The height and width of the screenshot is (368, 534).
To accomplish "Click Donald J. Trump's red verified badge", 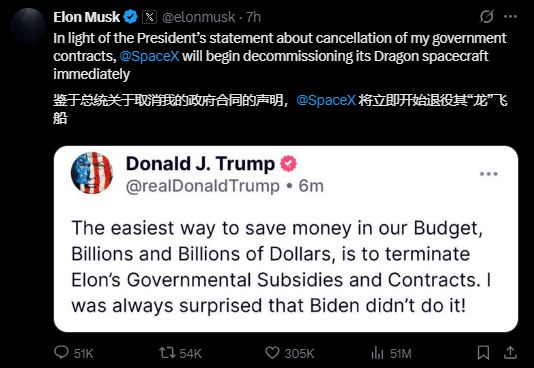I will (x=288, y=164).
